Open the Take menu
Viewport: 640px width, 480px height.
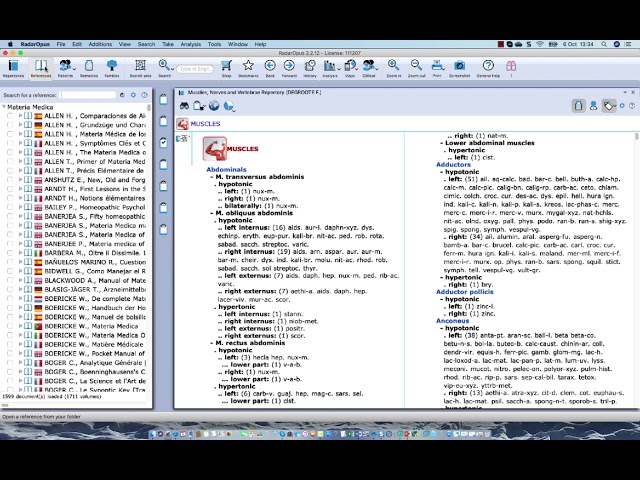(168, 44)
